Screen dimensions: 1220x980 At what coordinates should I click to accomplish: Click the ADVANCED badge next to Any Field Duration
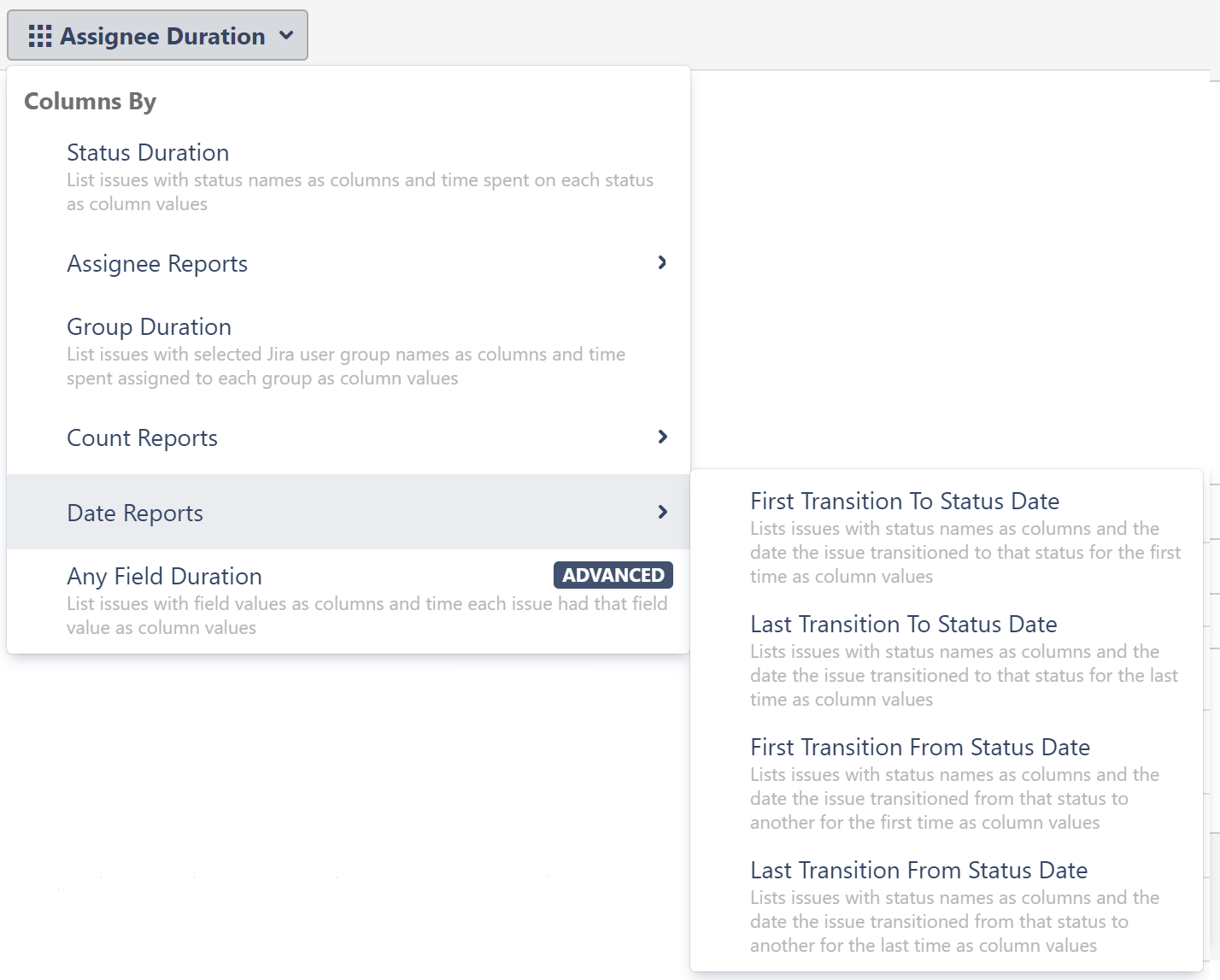click(612, 575)
